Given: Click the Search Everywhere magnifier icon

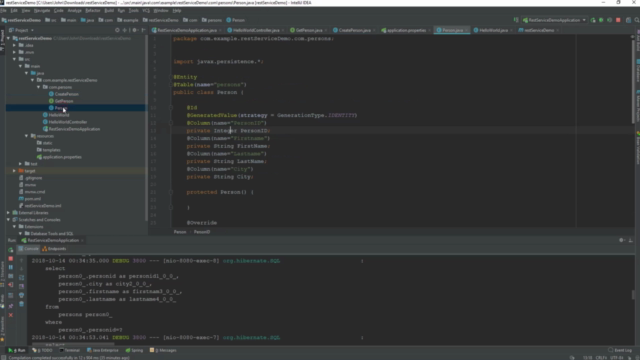Looking at the screenshot, I should pos(636,20).
